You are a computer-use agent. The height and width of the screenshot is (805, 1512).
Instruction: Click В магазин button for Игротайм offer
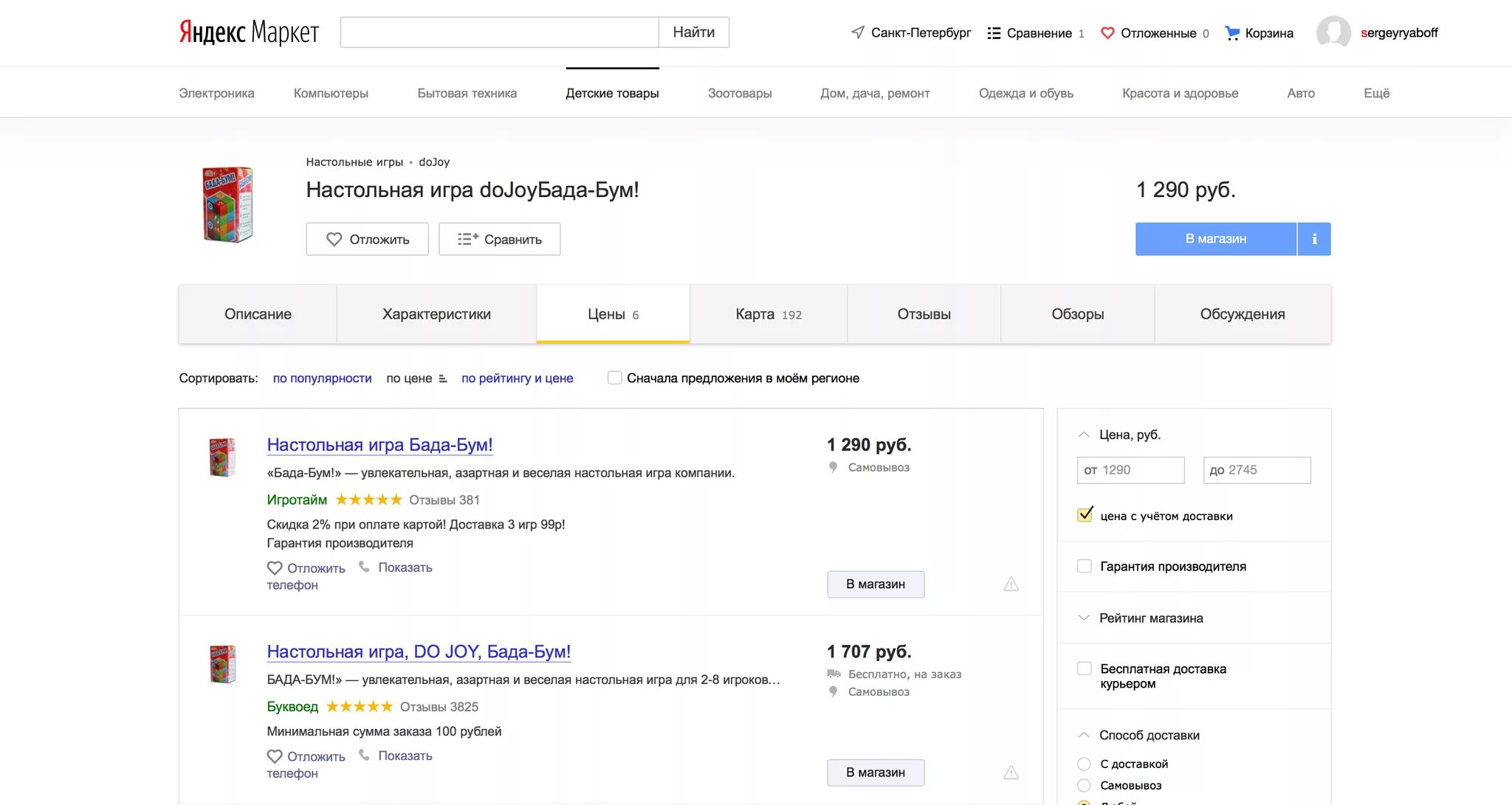pyautogui.click(x=876, y=584)
